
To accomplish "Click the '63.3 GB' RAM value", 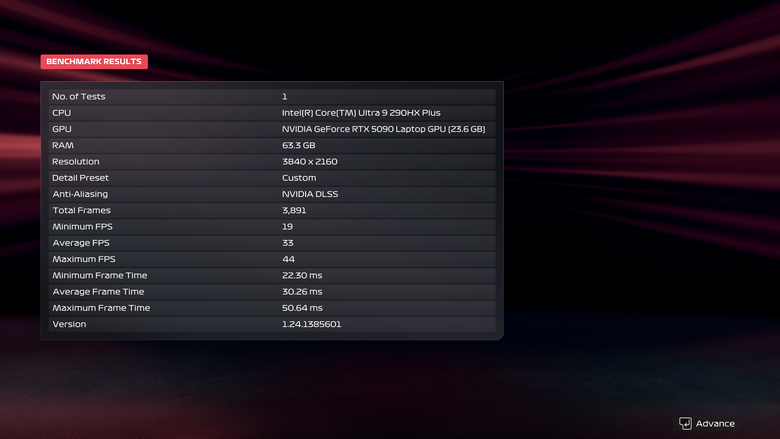I will coord(298,145).
